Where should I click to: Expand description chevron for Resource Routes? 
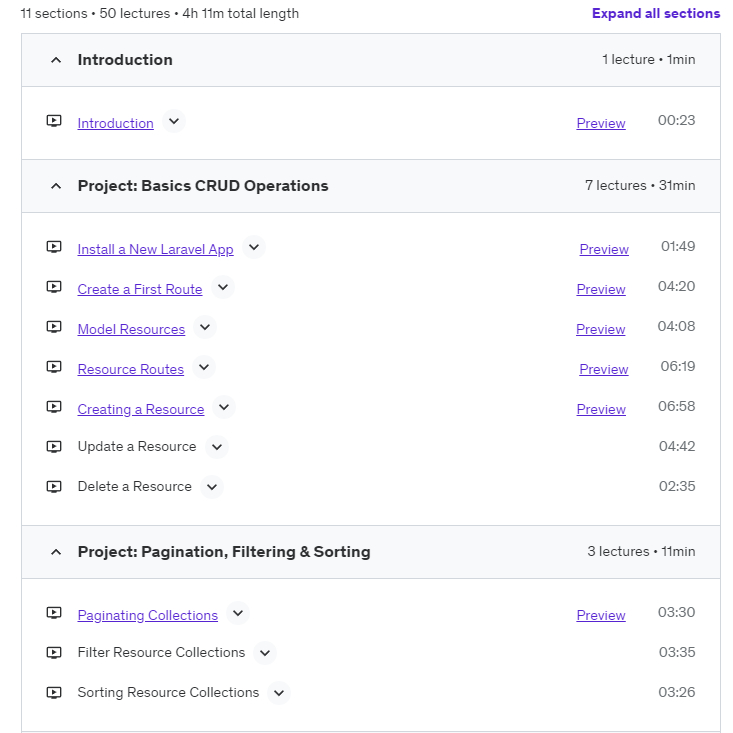pyautogui.click(x=204, y=368)
